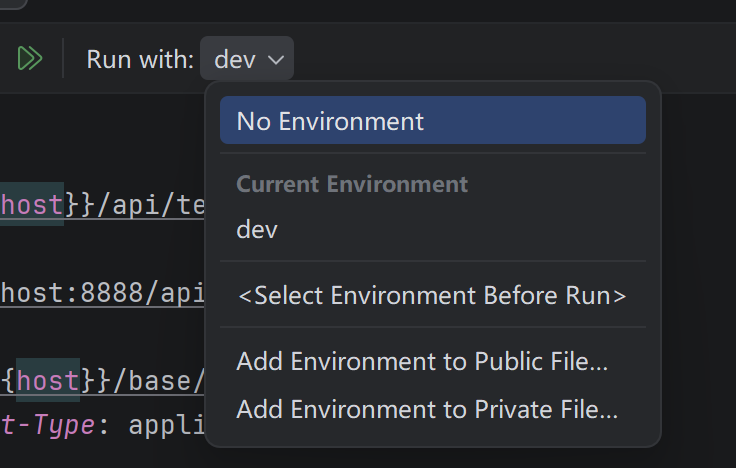Click the green Run All Requests icon
Screen dimensions: 736x468
tap(30, 59)
